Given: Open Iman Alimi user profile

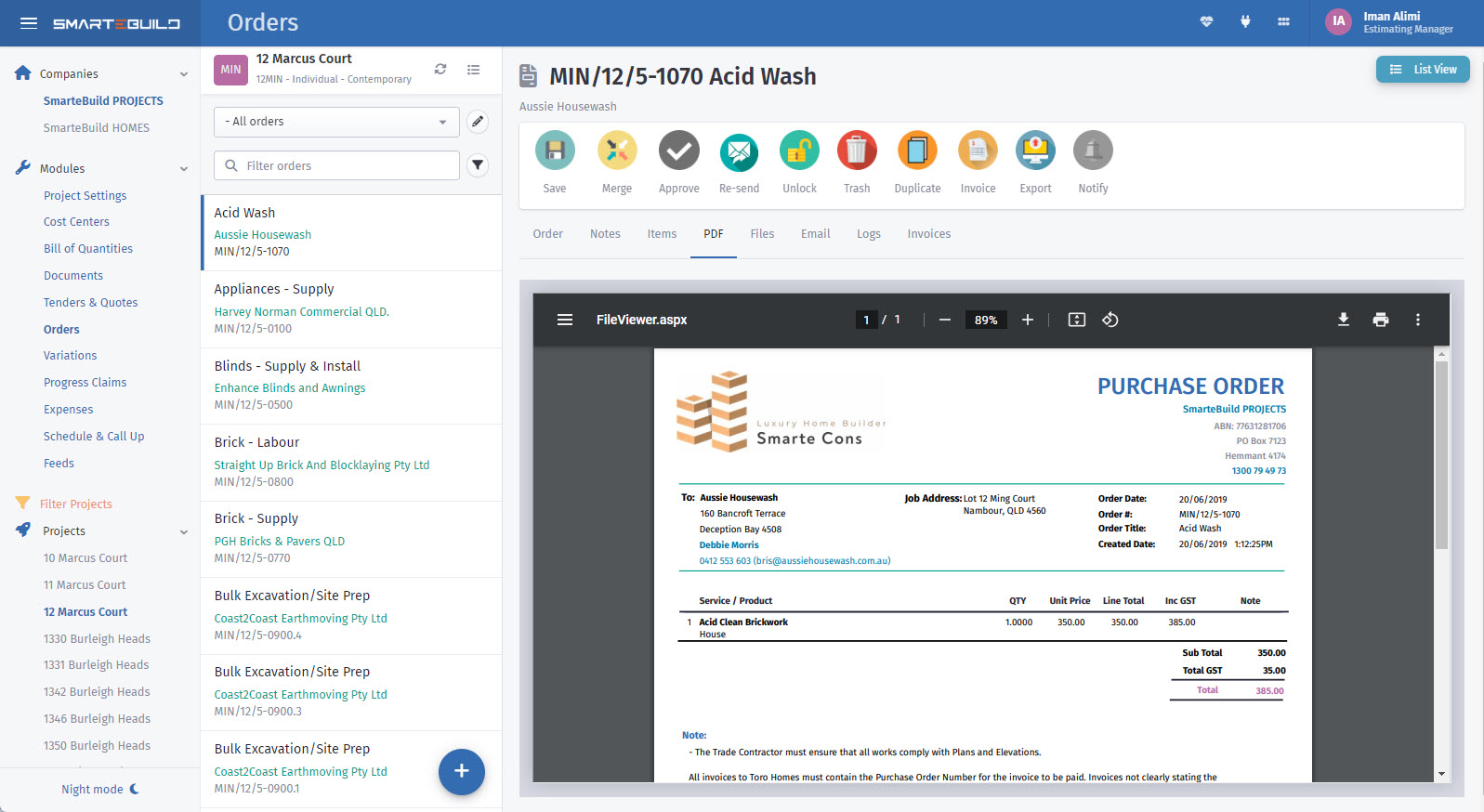Looking at the screenshot, I should [x=1390, y=22].
